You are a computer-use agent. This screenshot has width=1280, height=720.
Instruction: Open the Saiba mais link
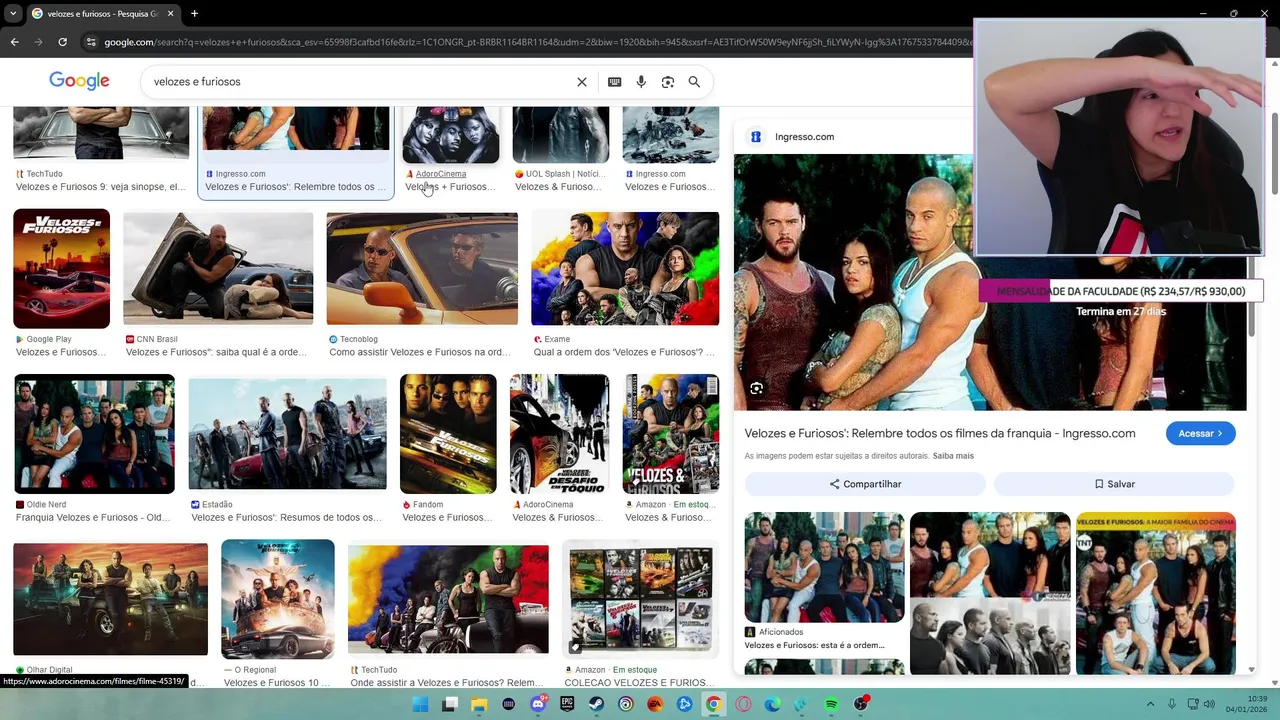[953, 456]
